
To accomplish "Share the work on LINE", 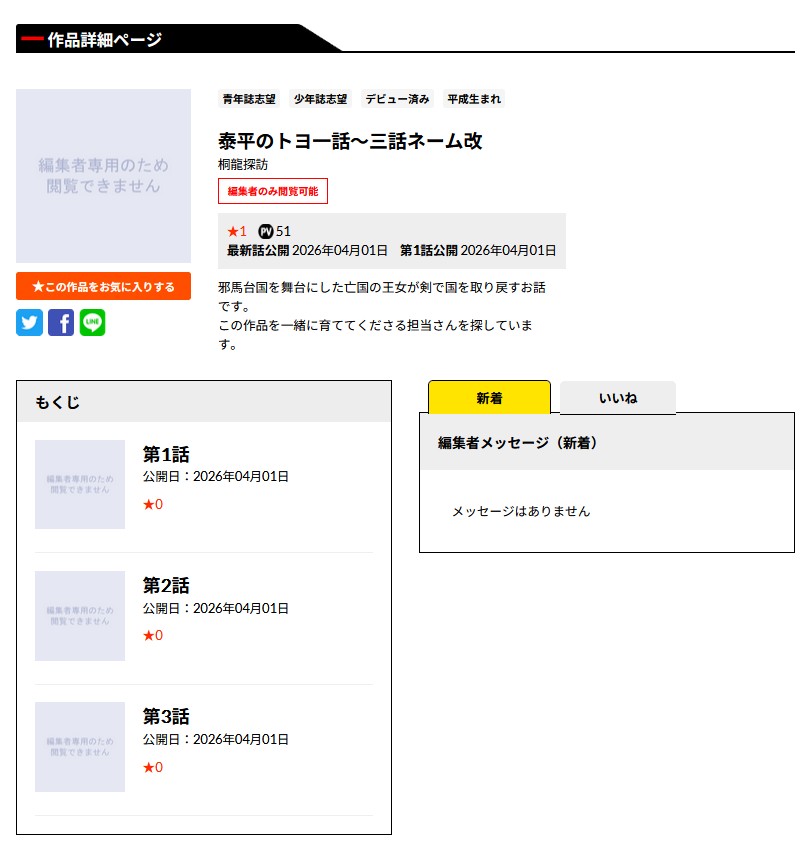I will coord(92,323).
